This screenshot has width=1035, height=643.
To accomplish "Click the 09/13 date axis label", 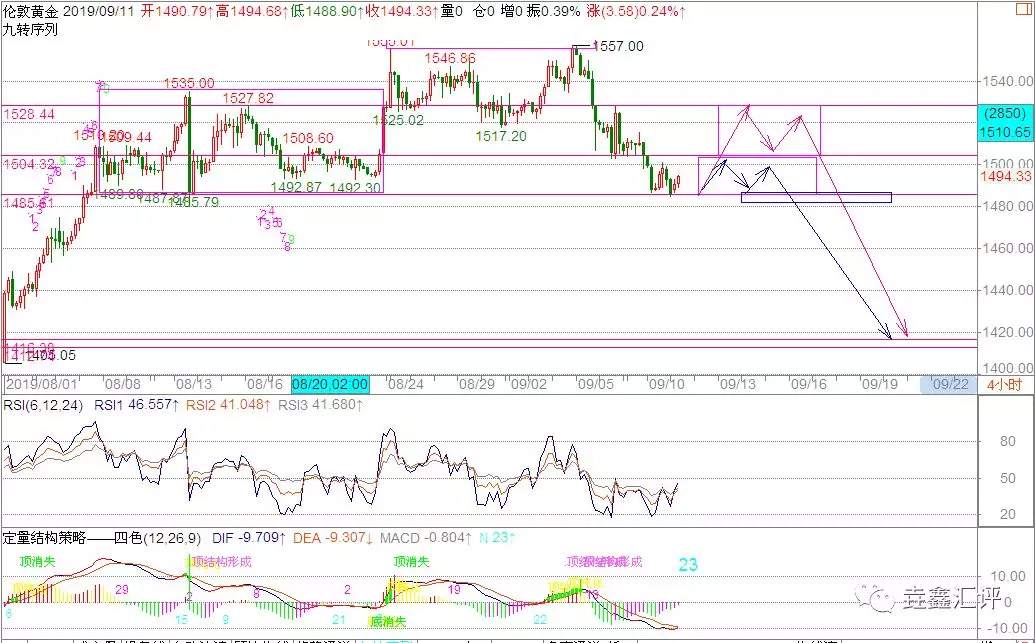I will (738, 384).
